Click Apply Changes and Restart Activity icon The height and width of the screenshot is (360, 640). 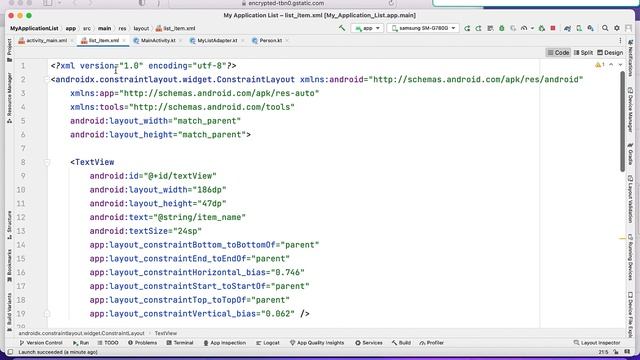(478, 28)
